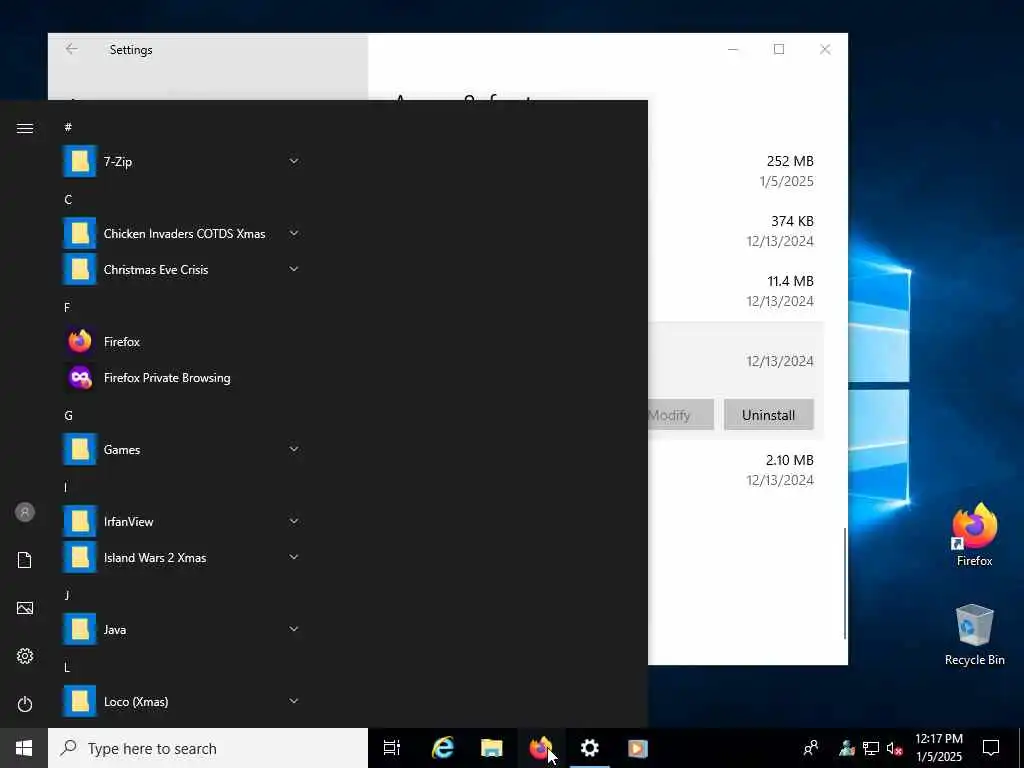This screenshot has width=1024, height=768.
Task: Expand Christmas Eve Crisis chevron
Action: [294, 269]
